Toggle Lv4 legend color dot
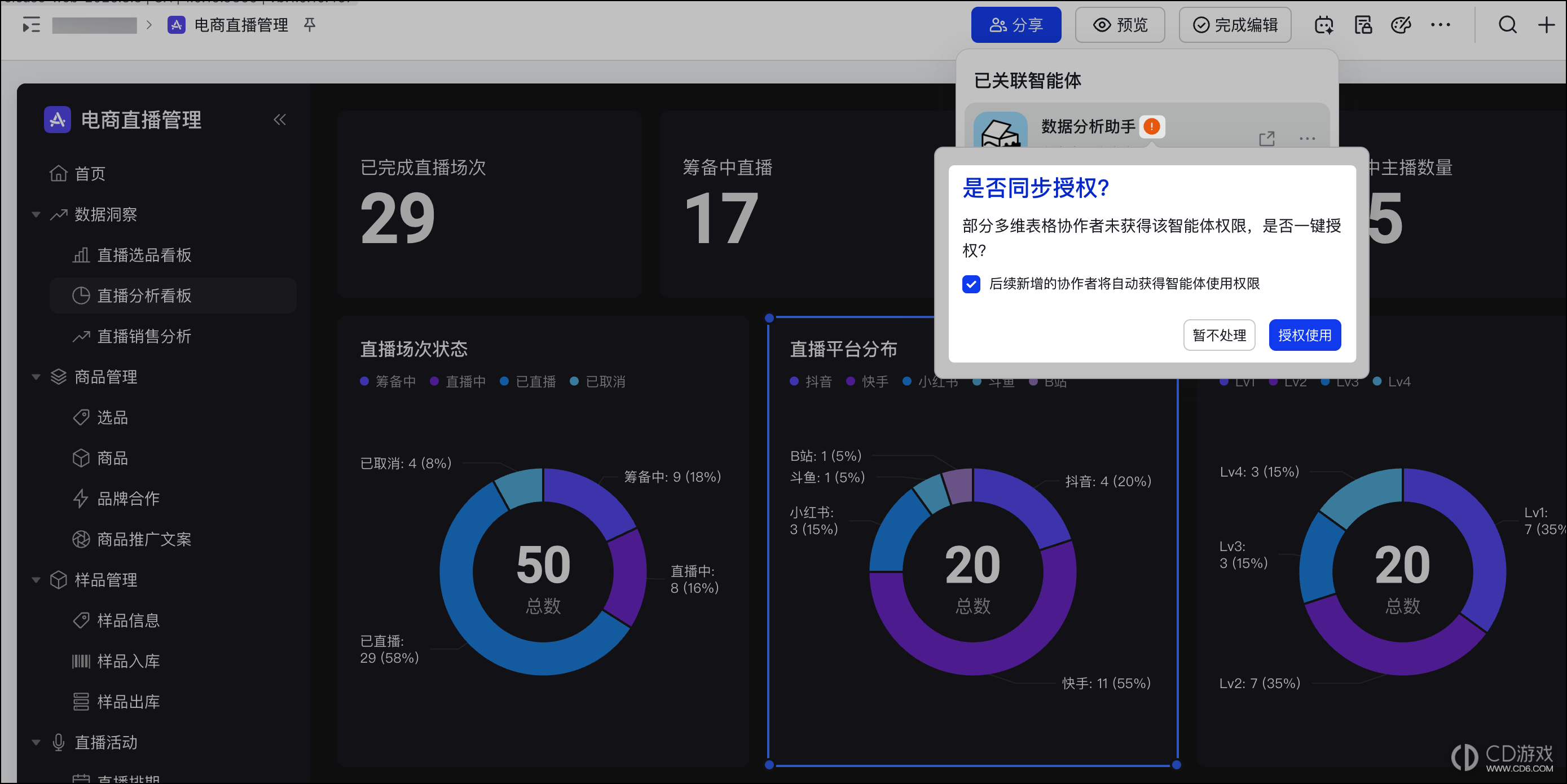The image size is (1567, 784). (x=1376, y=381)
